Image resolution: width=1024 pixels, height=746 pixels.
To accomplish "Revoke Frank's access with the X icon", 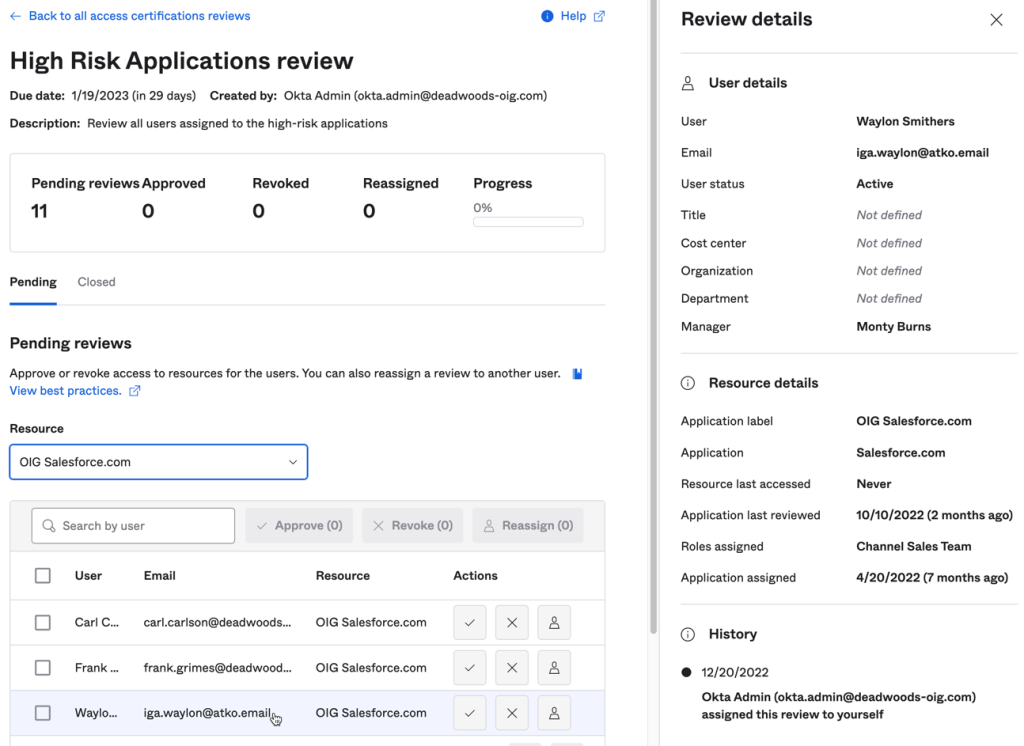I will coord(511,668).
